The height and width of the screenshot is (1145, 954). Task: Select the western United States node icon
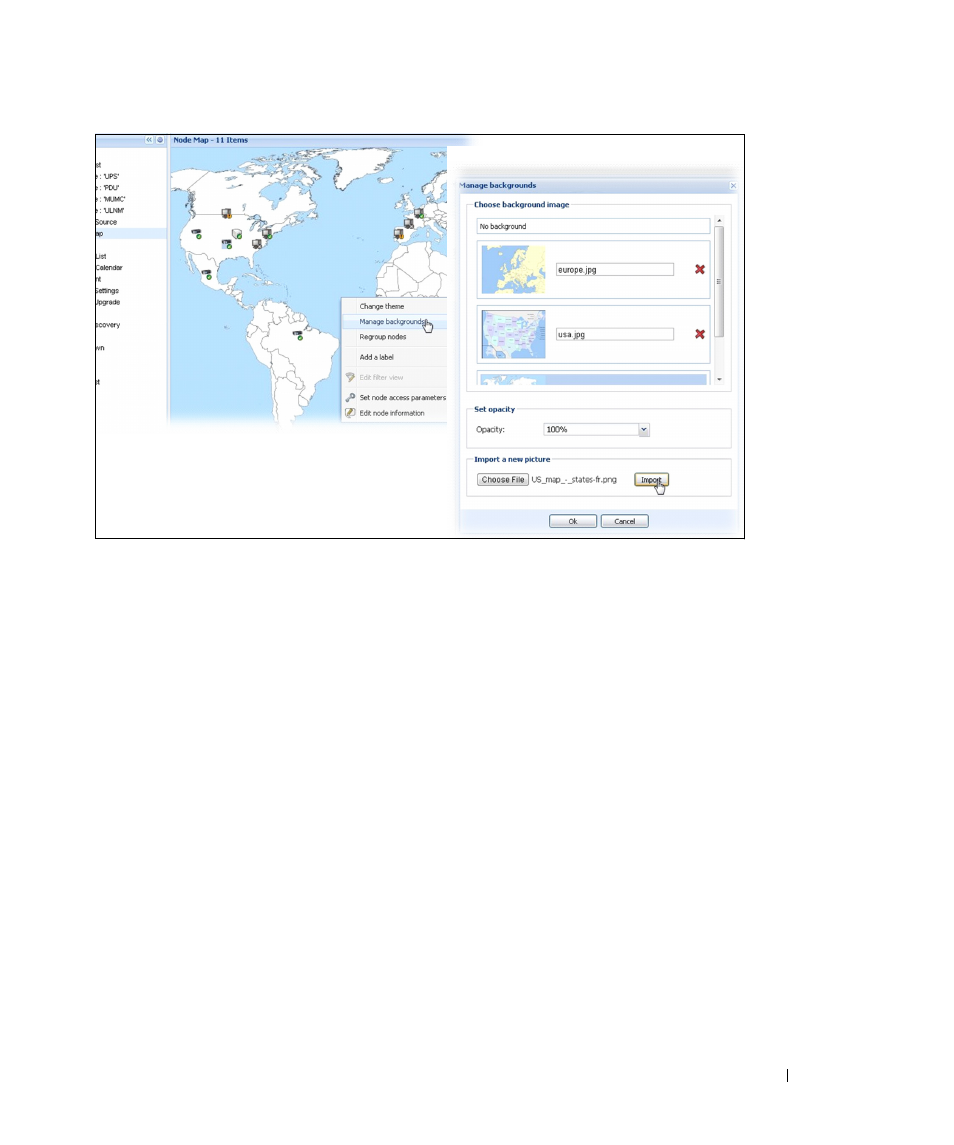(196, 234)
